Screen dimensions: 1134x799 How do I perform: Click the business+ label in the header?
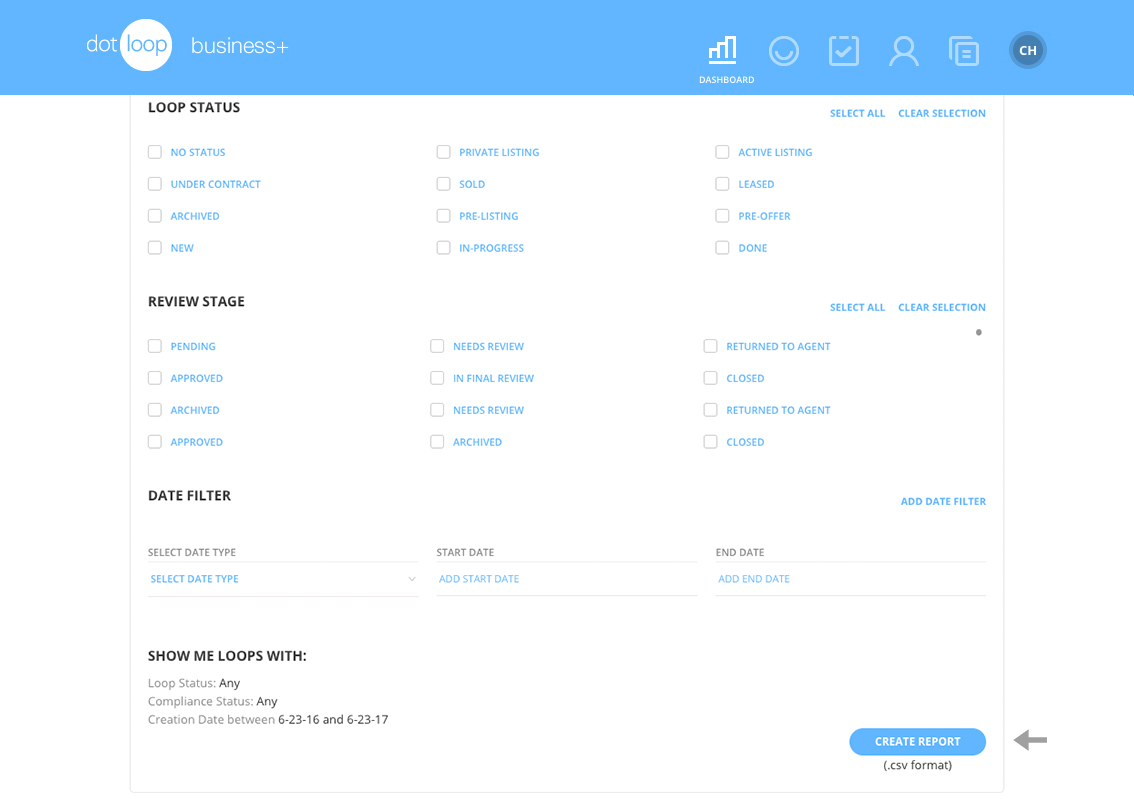click(240, 45)
